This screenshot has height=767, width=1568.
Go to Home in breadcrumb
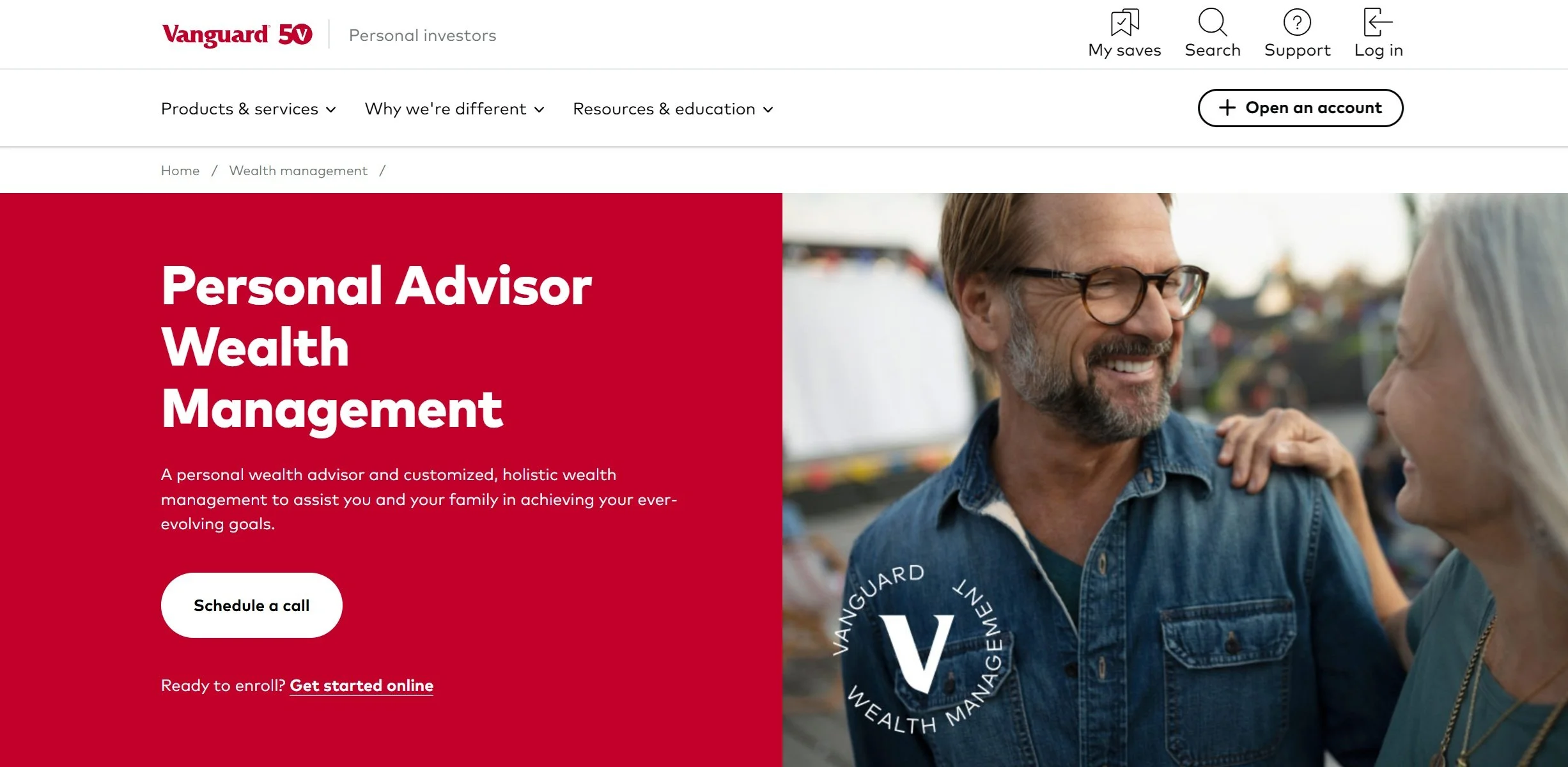click(180, 171)
